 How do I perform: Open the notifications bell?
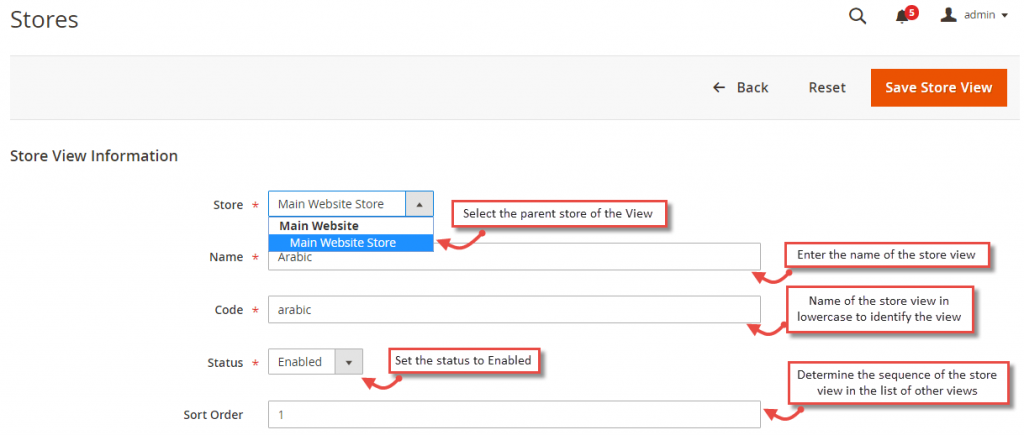pos(906,15)
